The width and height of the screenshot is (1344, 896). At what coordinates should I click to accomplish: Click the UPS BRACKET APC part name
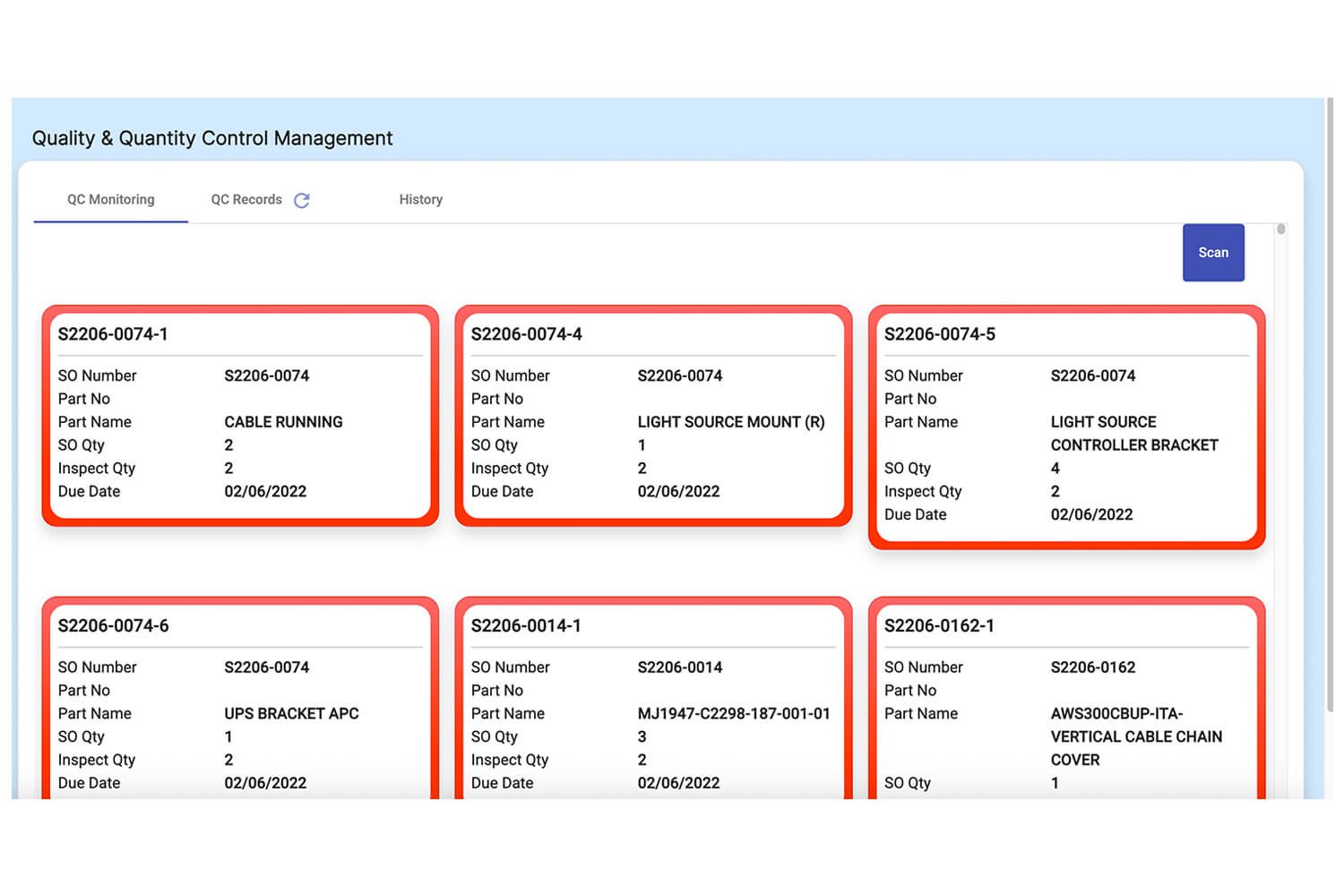click(x=291, y=713)
